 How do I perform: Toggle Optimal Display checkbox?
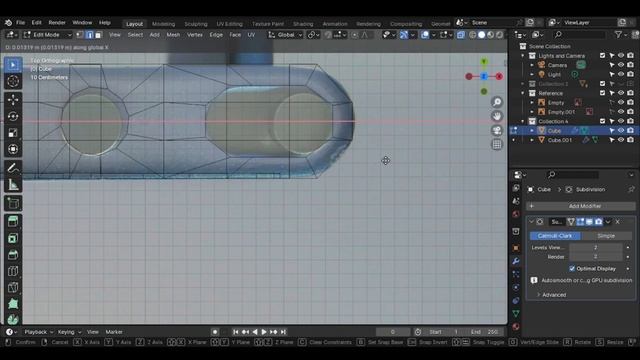572,269
